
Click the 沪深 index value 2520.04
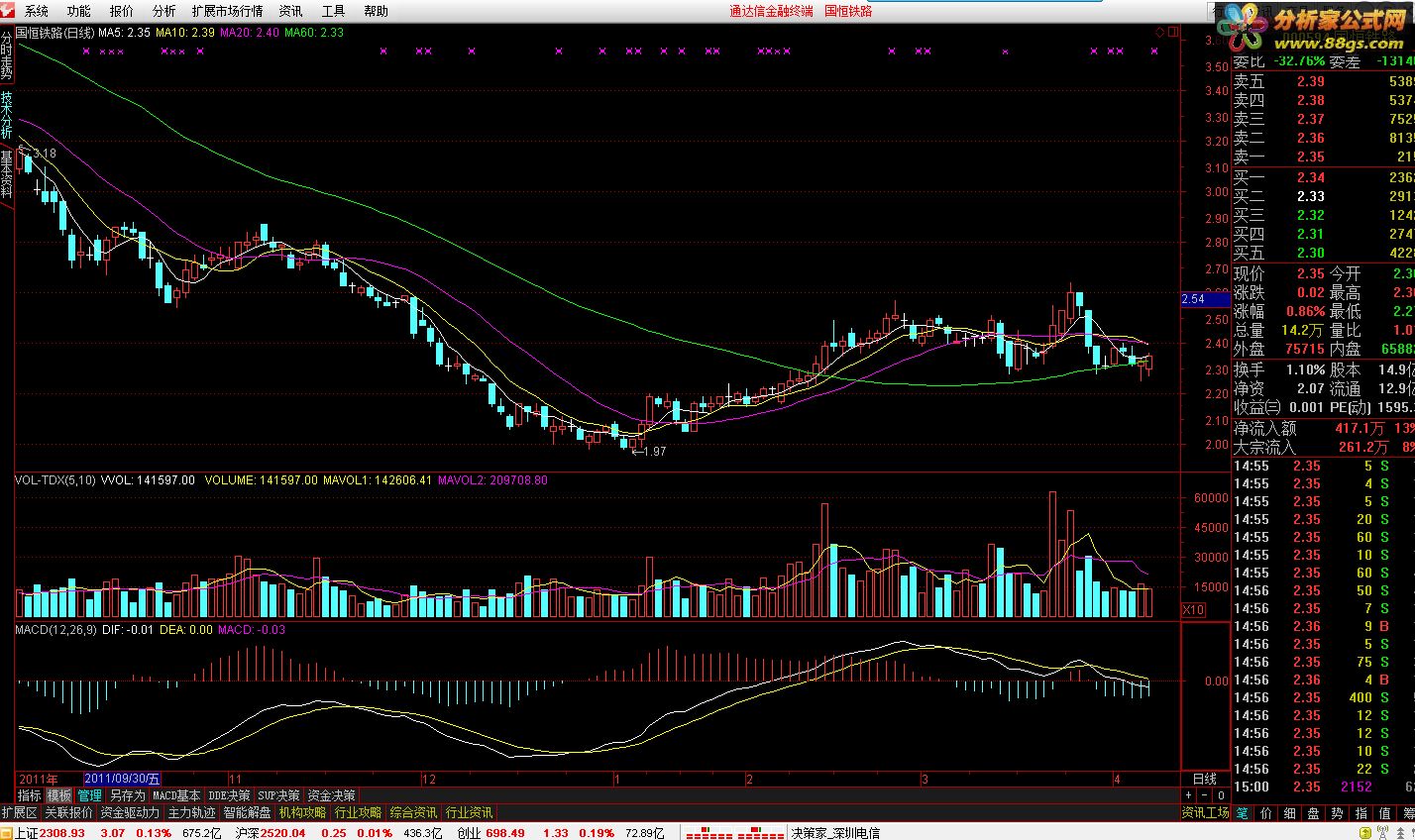pyautogui.click(x=281, y=833)
